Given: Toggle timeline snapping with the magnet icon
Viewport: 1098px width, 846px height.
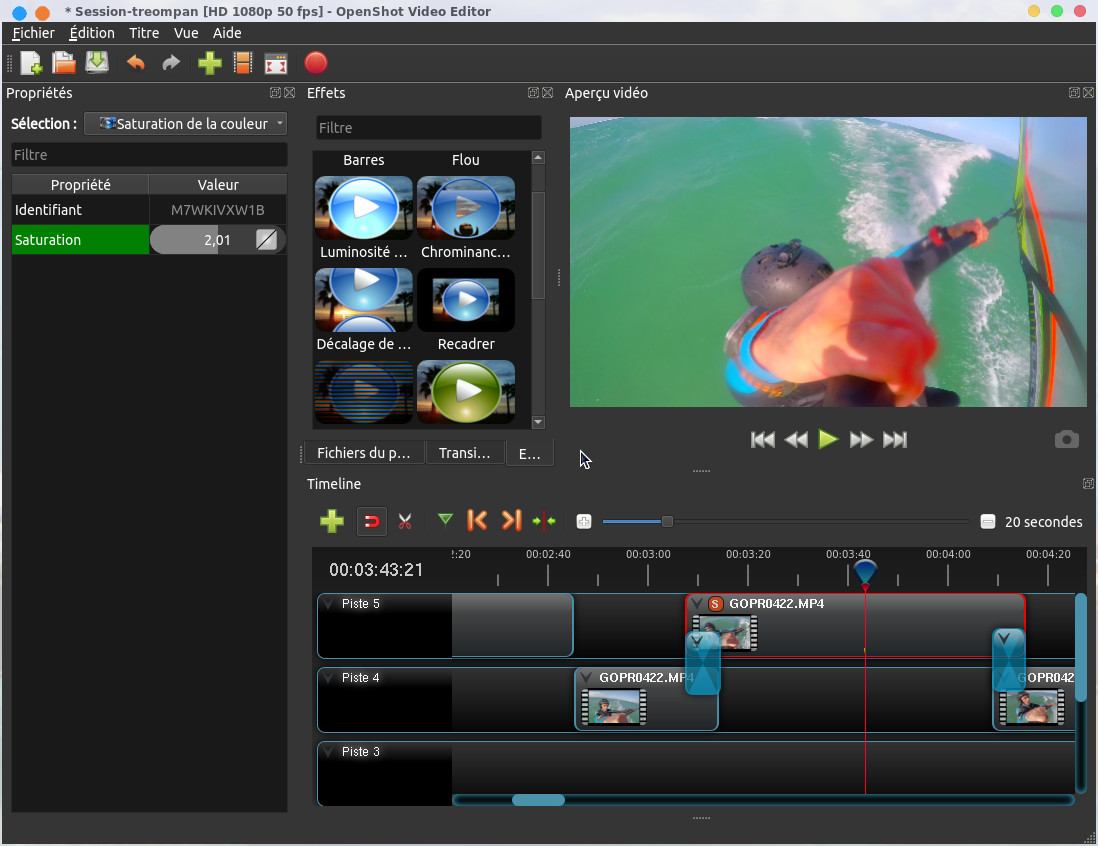Looking at the screenshot, I should (x=371, y=521).
